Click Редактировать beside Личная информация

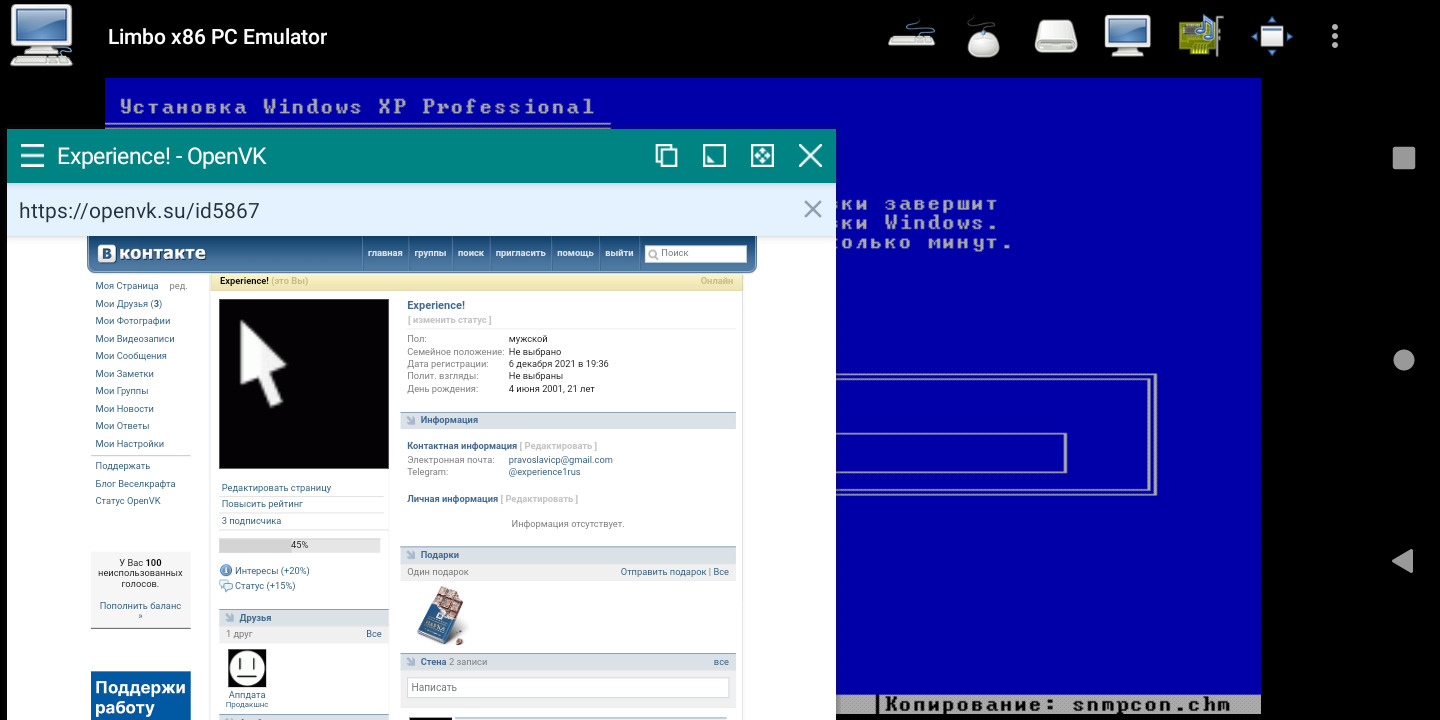(539, 499)
